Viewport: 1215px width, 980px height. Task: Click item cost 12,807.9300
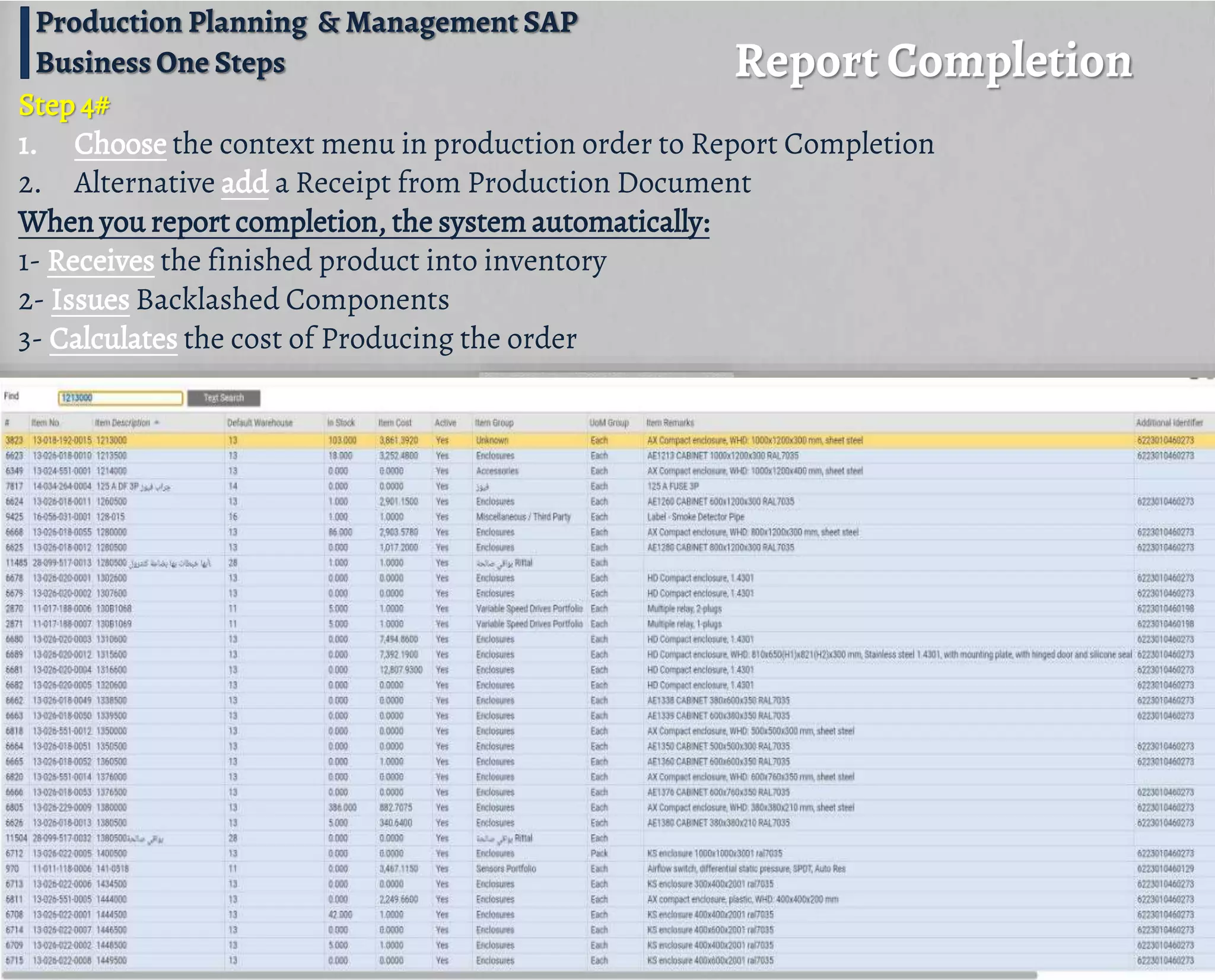click(x=401, y=670)
